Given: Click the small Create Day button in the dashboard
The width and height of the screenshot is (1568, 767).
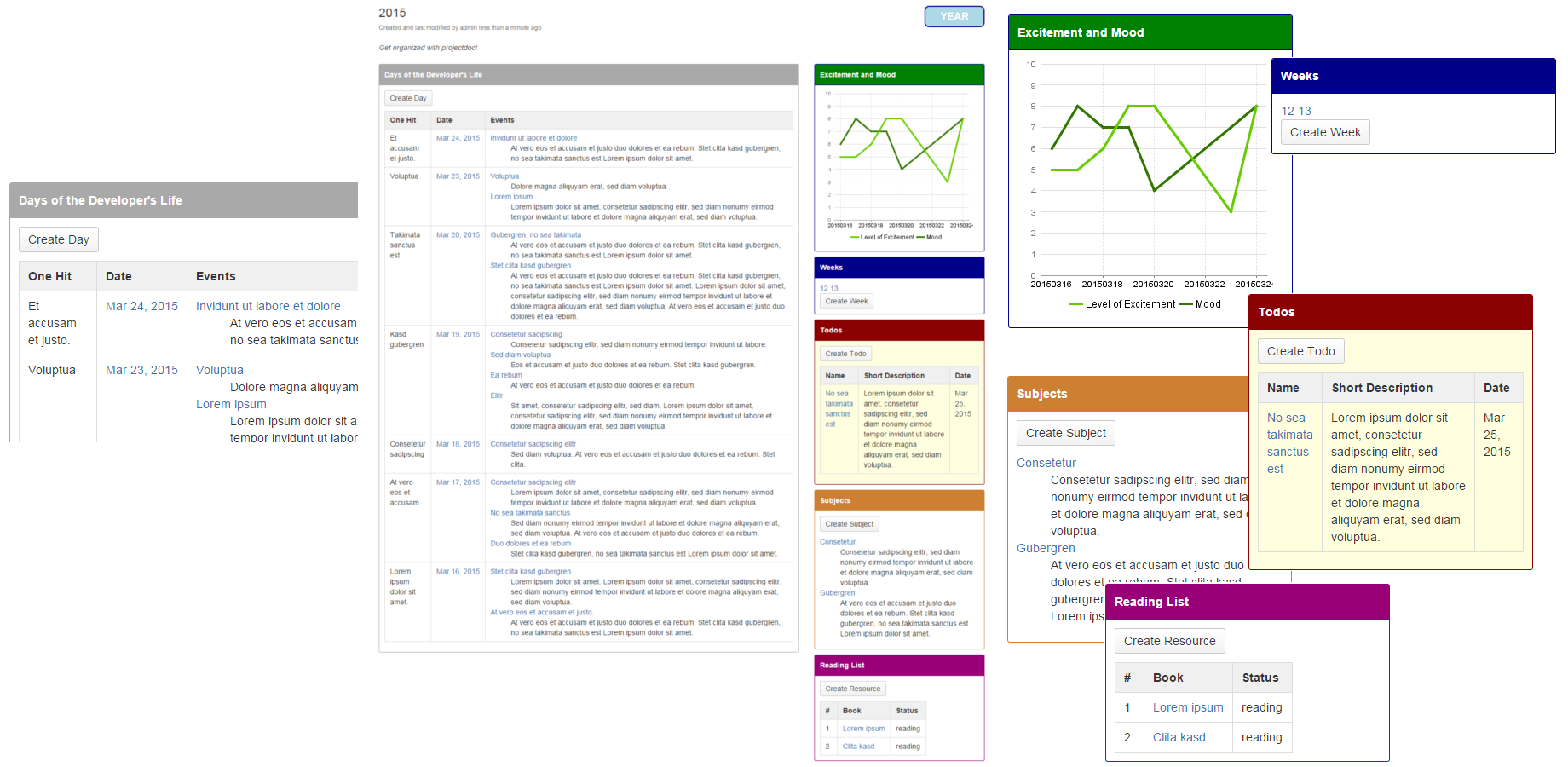Looking at the screenshot, I should pos(408,98).
